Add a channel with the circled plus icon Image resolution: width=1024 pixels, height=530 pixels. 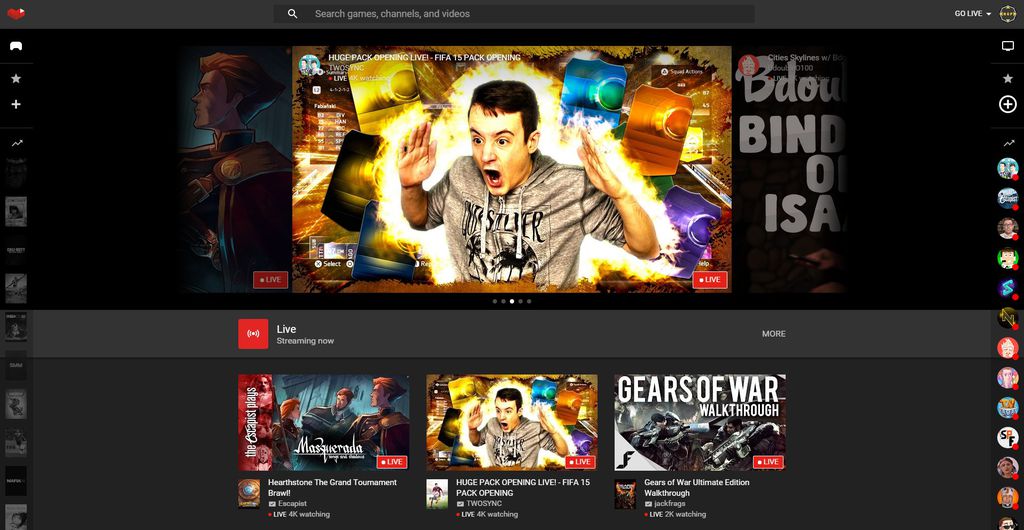click(1008, 104)
